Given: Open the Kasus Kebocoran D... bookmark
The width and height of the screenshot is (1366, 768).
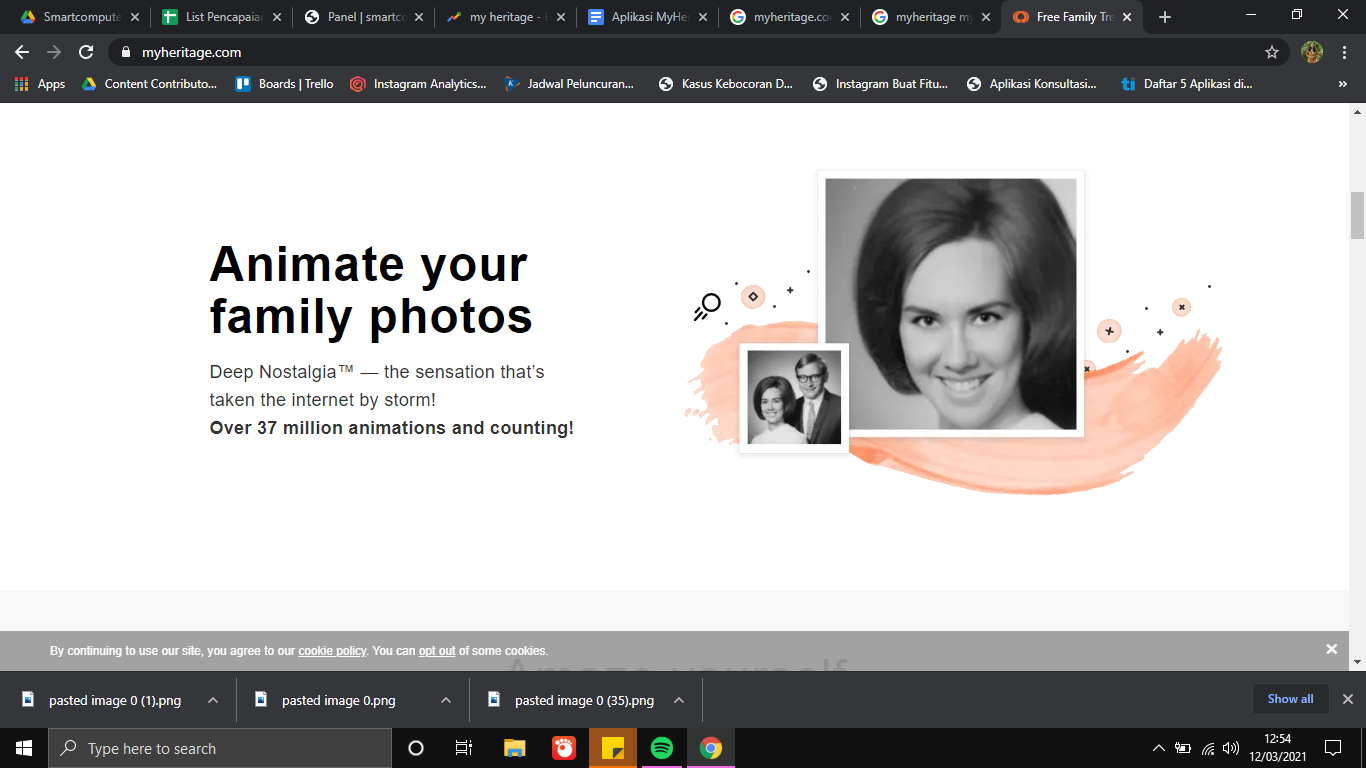Looking at the screenshot, I should pyautogui.click(x=725, y=84).
